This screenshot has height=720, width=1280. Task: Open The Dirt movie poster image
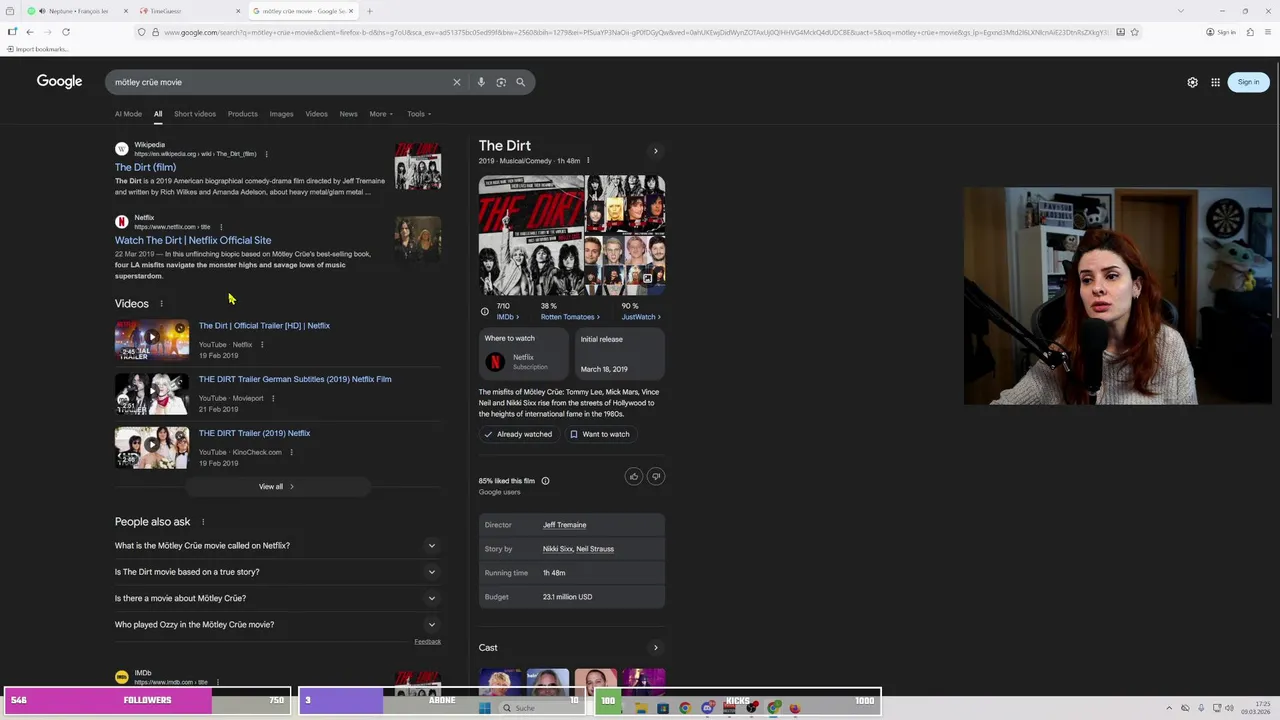(530, 236)
